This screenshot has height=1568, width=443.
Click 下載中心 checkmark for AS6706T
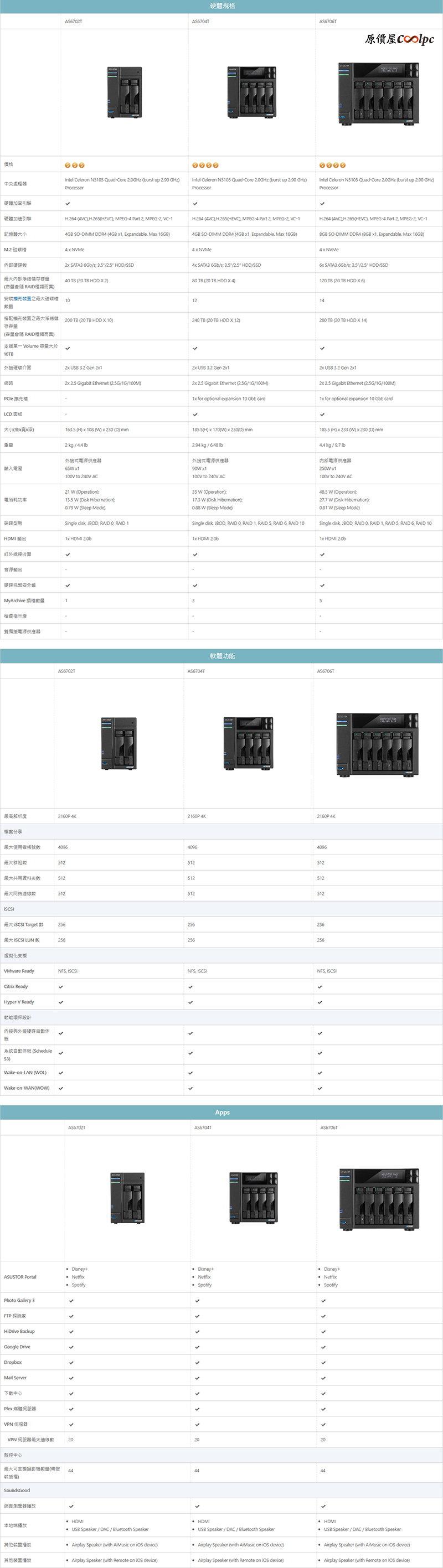[x=323, y=1393]
